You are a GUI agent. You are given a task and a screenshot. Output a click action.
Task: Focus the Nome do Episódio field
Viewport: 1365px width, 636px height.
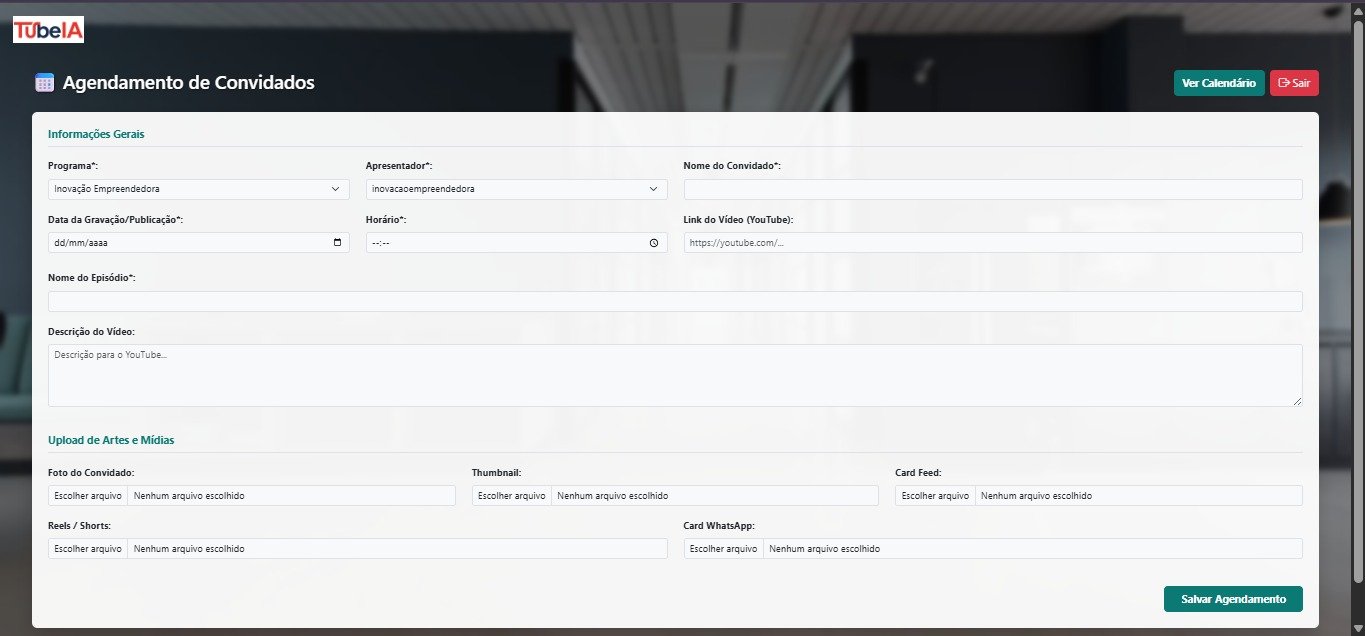(x=675, y=301)
